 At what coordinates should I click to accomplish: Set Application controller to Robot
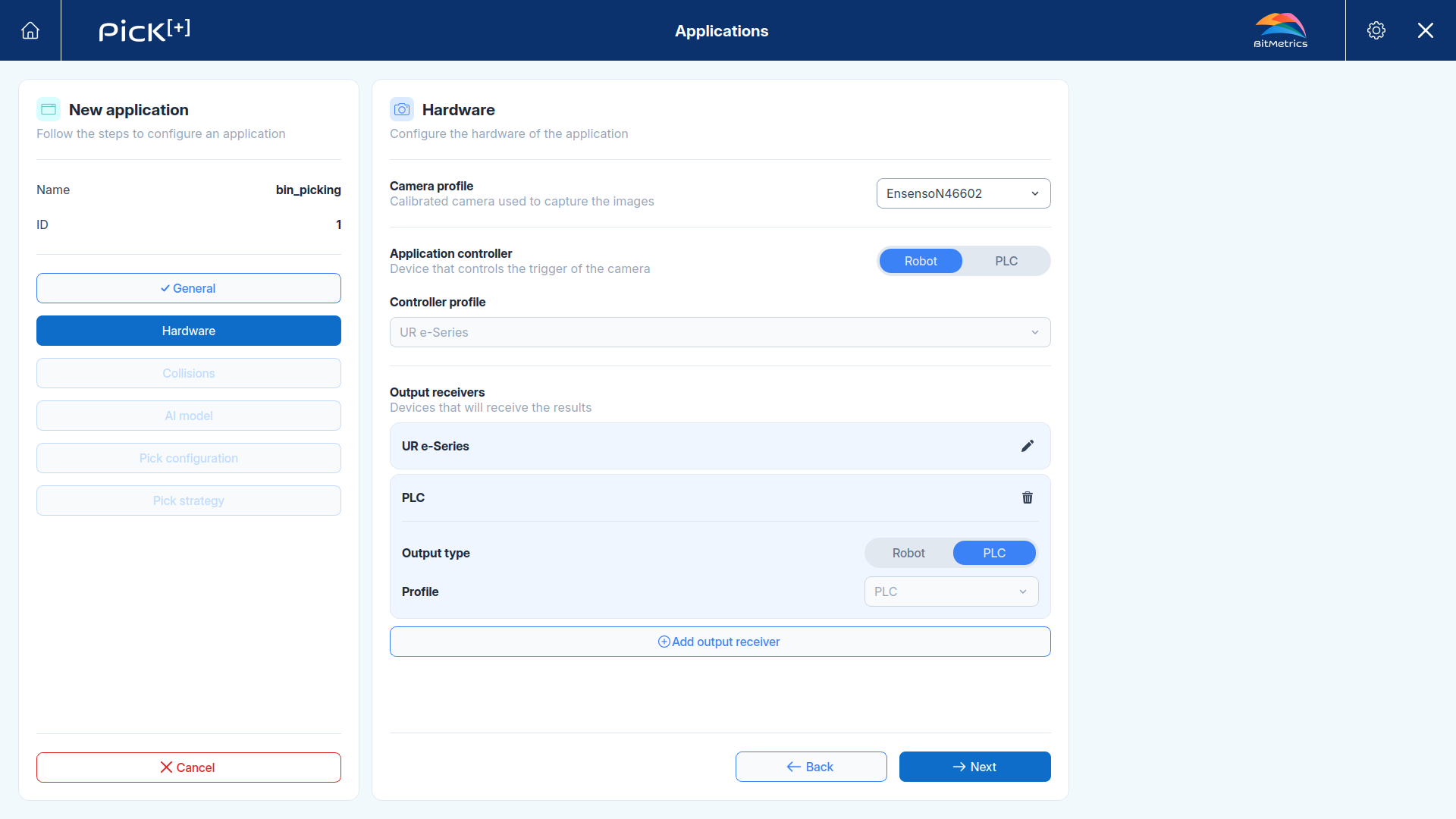pyautogui.click(x=921, y=261)
